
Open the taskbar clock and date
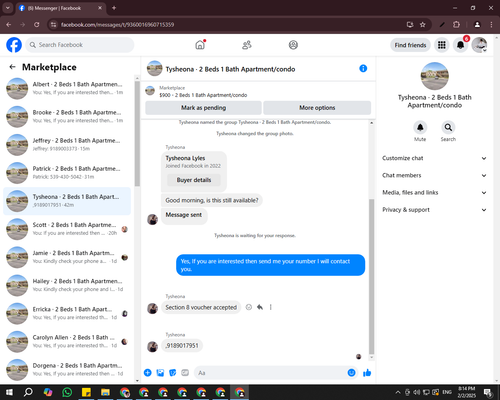click(467, 392)
